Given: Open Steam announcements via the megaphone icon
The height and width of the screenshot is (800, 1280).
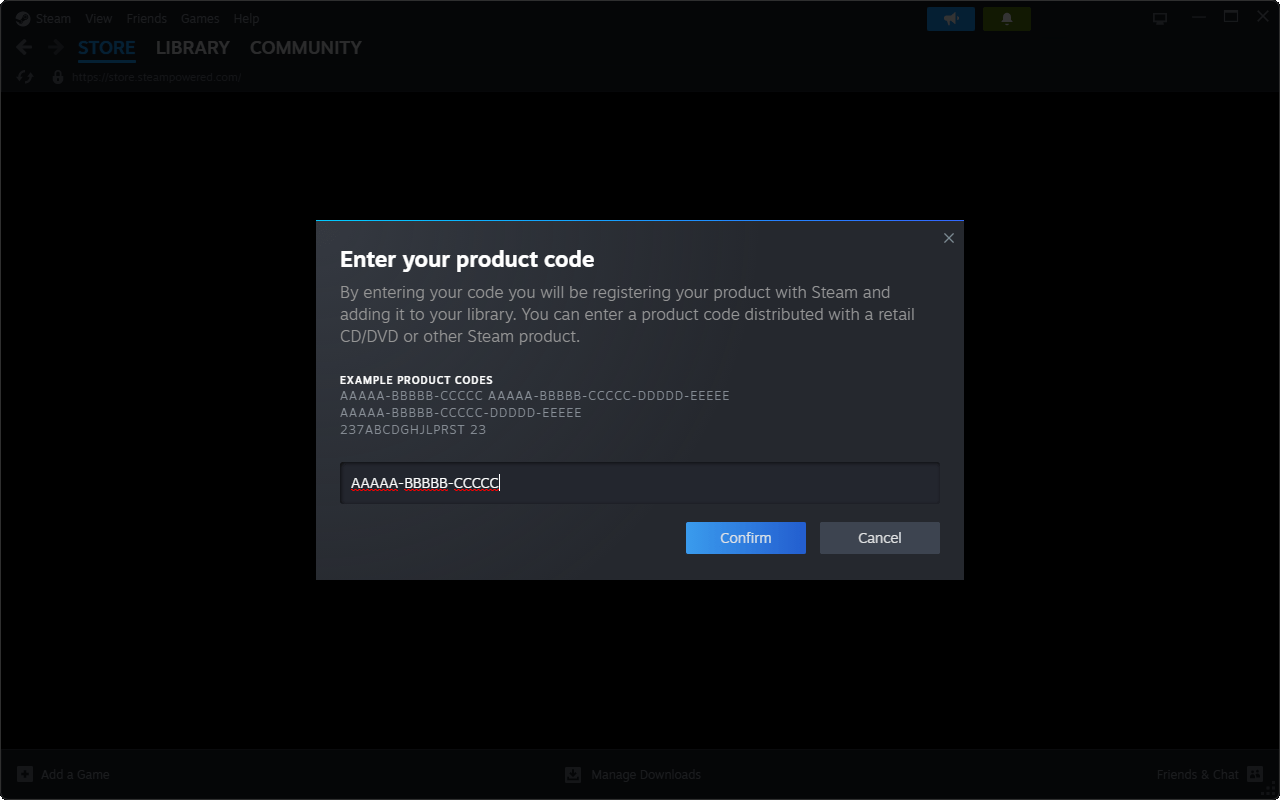Looking at the screenshot, I should click(x=950, y=18).
